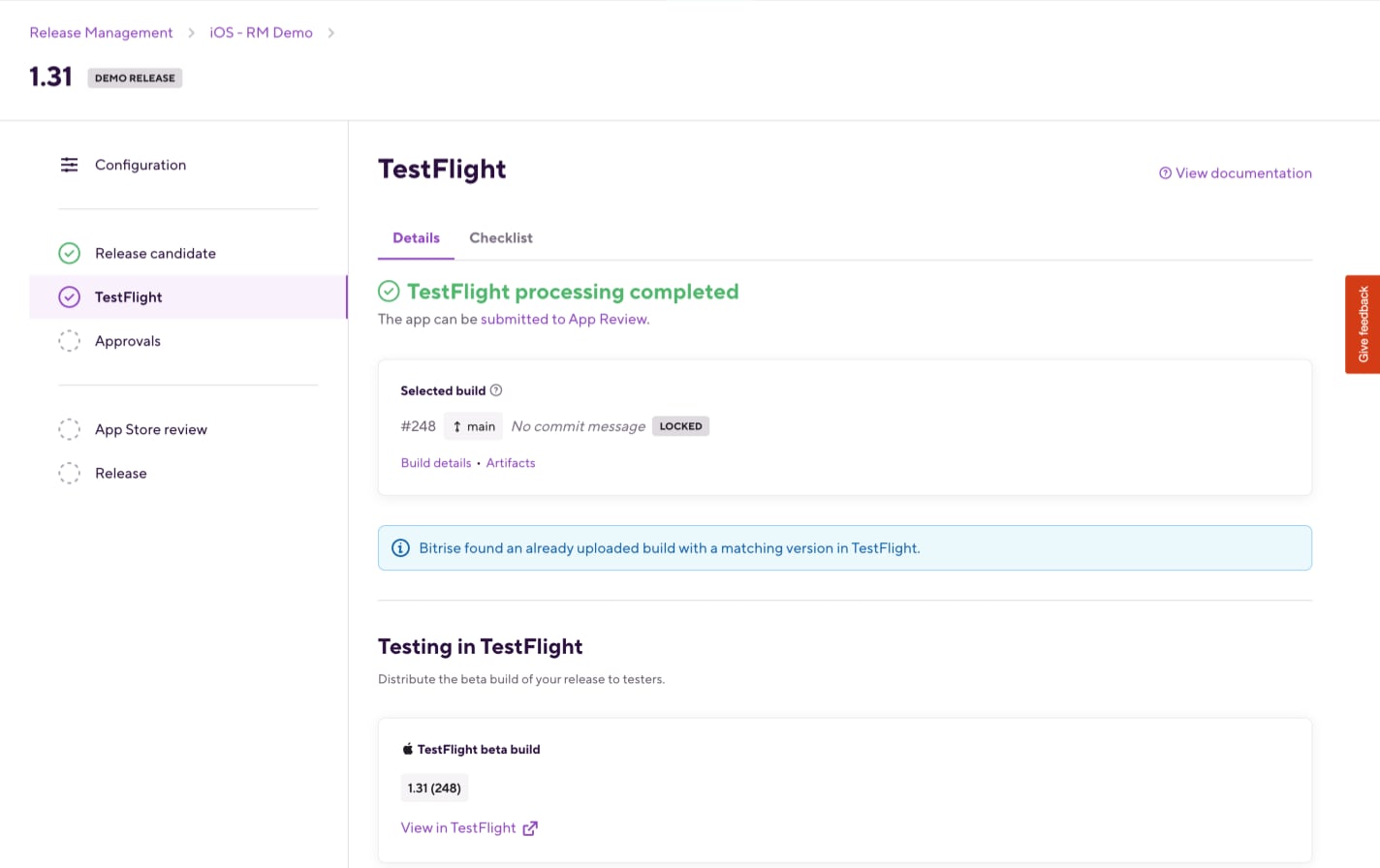1380x868 pixels.
Task: Open the Give feedback side button
Action: coord(1363,325)
